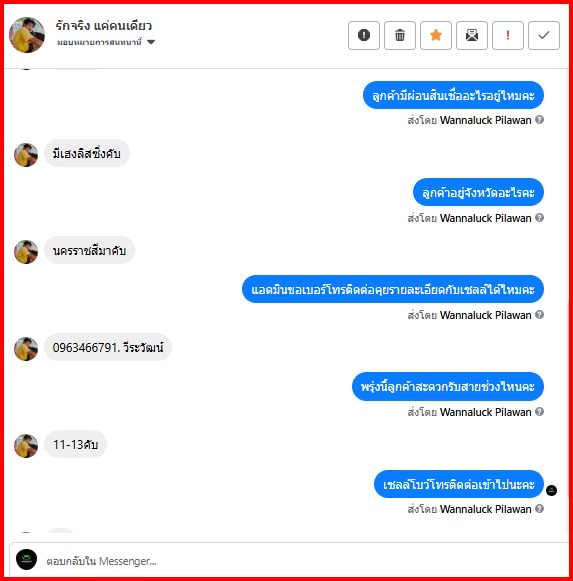Select the message with phone number 0963466791

point(108,347)
